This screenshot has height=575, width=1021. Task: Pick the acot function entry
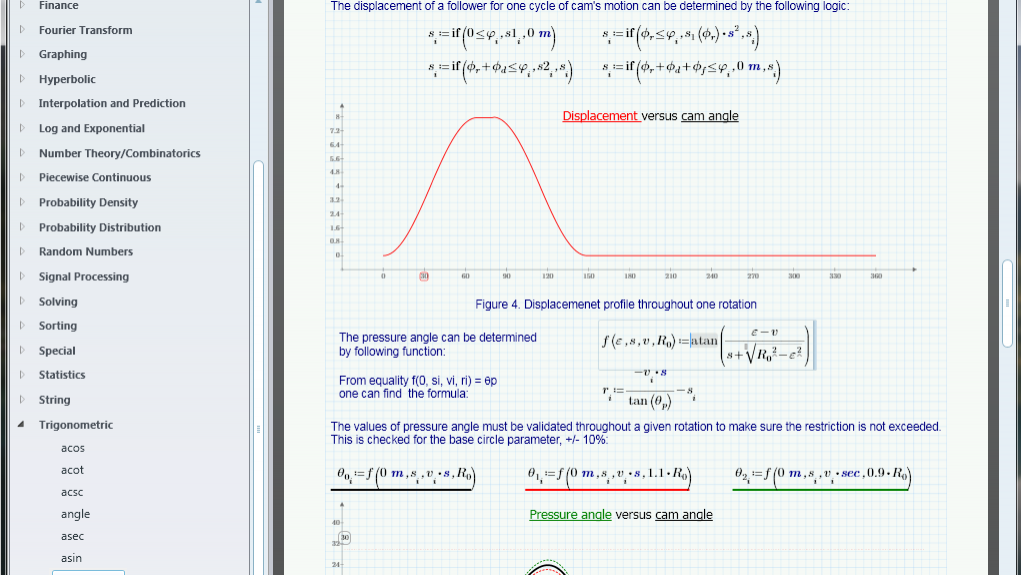[72, 470]
